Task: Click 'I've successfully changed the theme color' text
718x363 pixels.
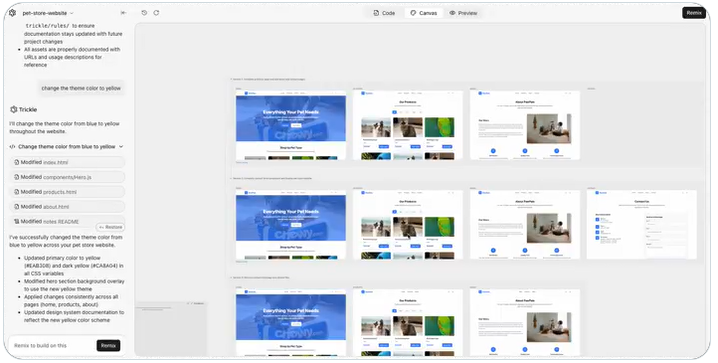Action: point(66,241)
